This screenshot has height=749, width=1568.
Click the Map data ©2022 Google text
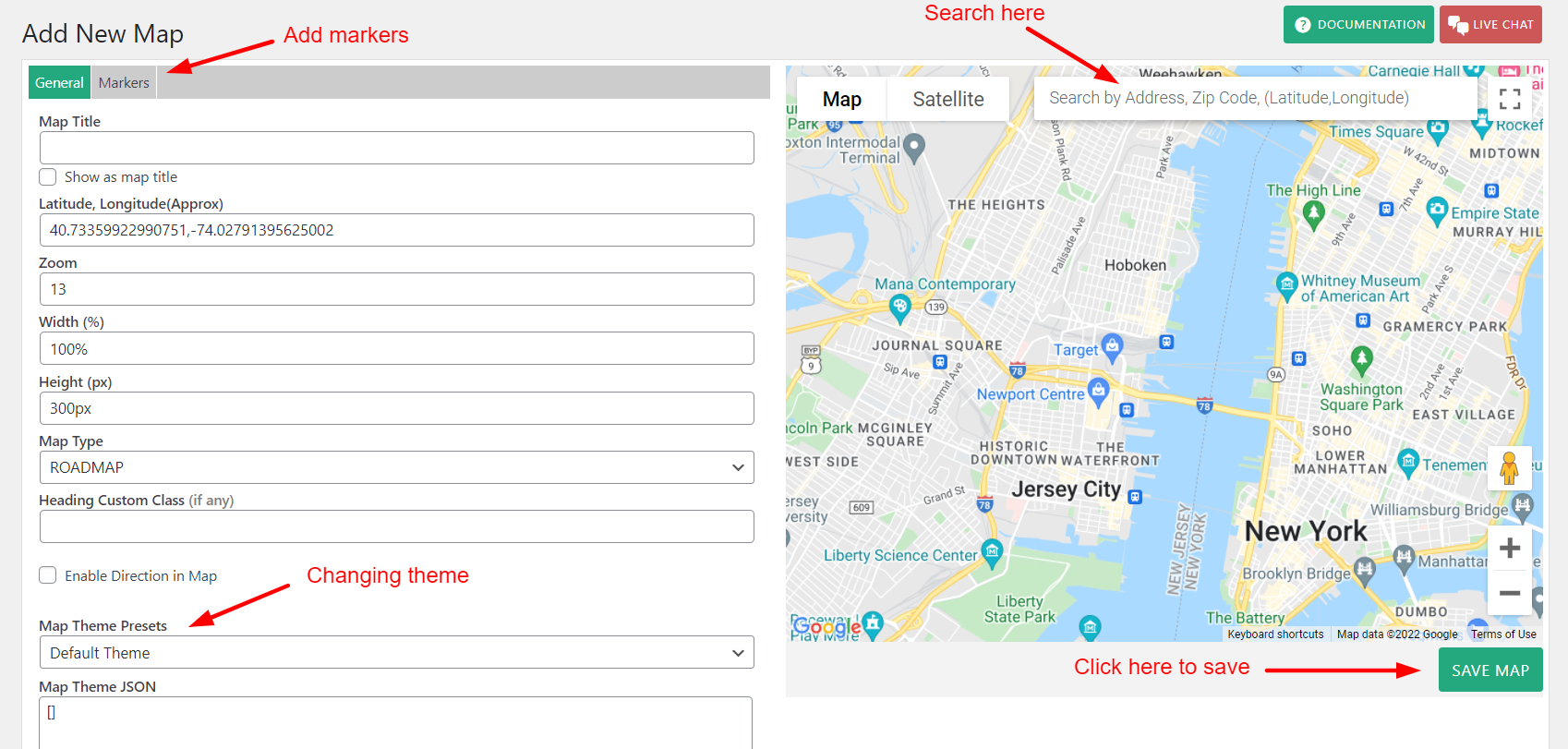click(x=1397, y=634)
